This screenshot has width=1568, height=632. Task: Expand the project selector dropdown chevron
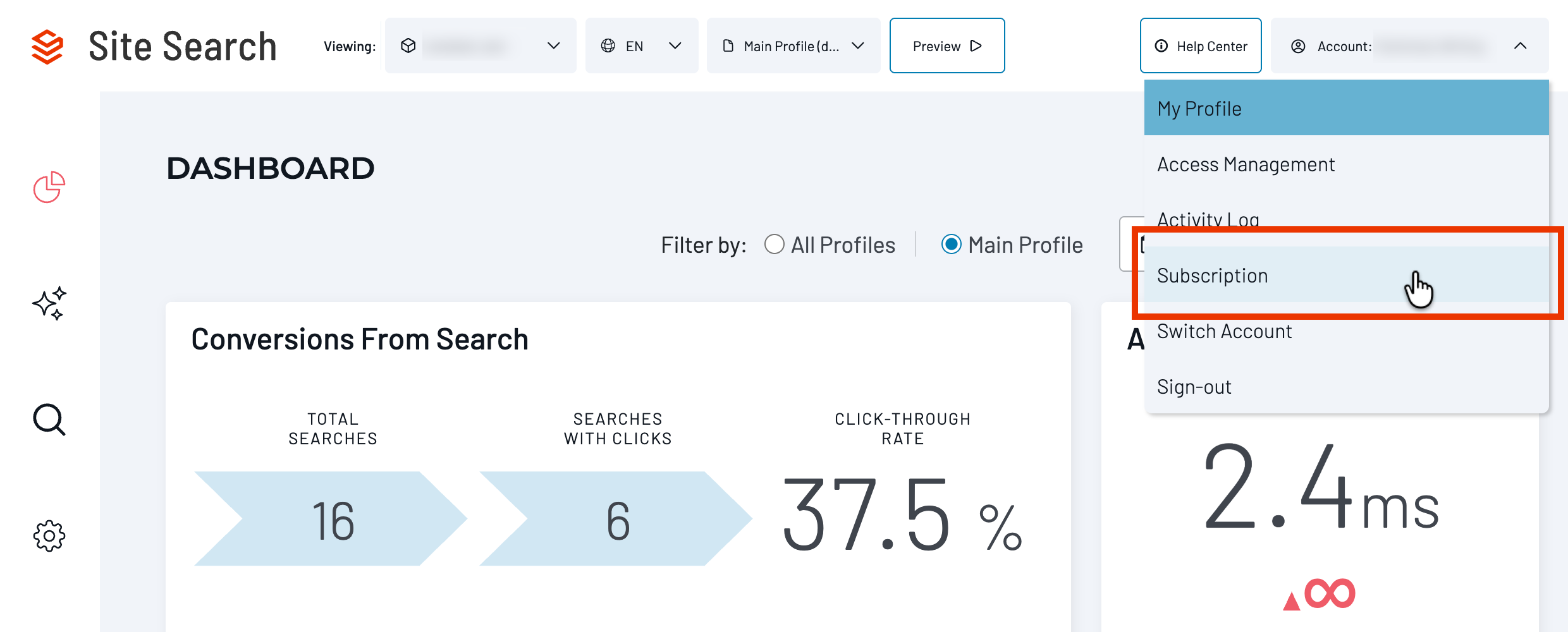coord(554,46)
